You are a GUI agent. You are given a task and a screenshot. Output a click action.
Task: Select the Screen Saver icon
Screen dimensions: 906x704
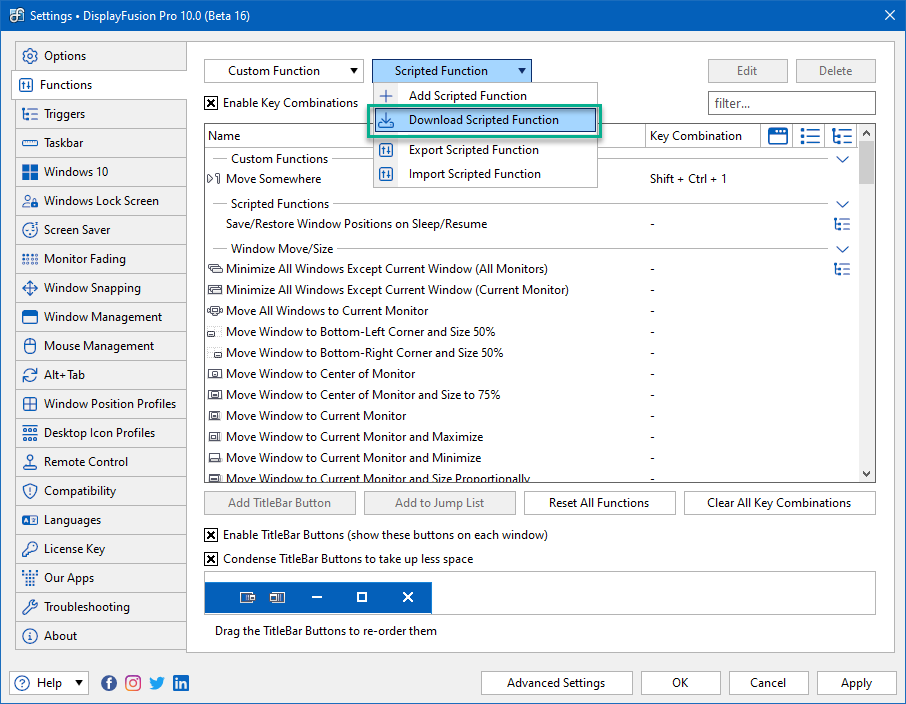[x=29, y=229]
